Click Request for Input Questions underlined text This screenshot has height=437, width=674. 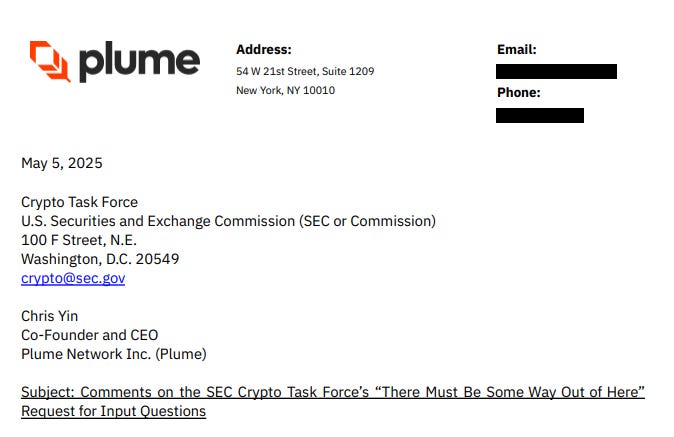click(113, 411)
